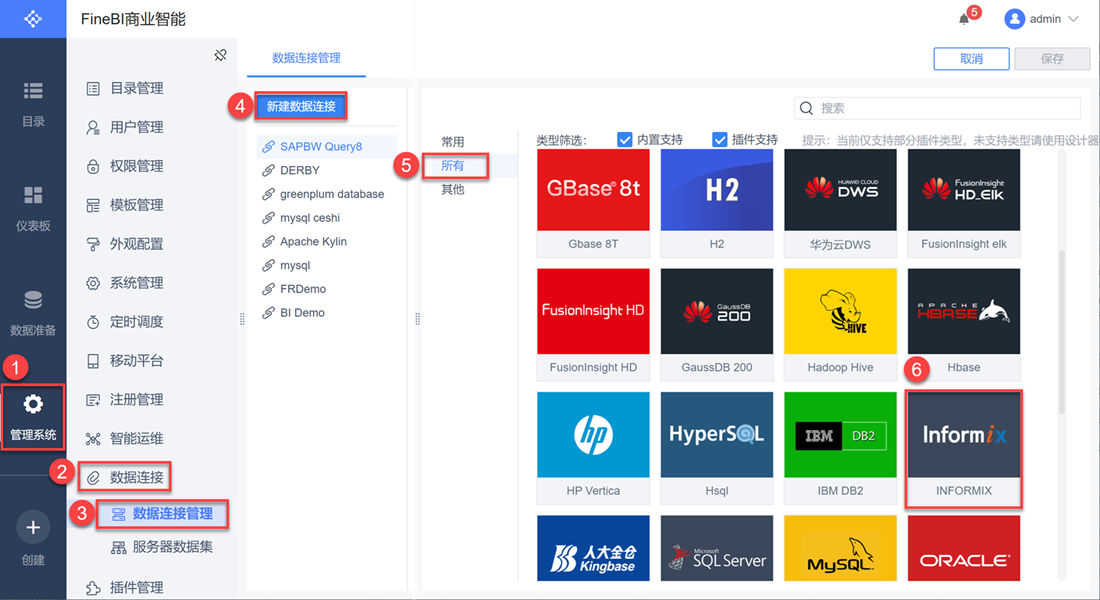Click the notification bell icon
1100x600 pixels.
[x=964, y=19]
